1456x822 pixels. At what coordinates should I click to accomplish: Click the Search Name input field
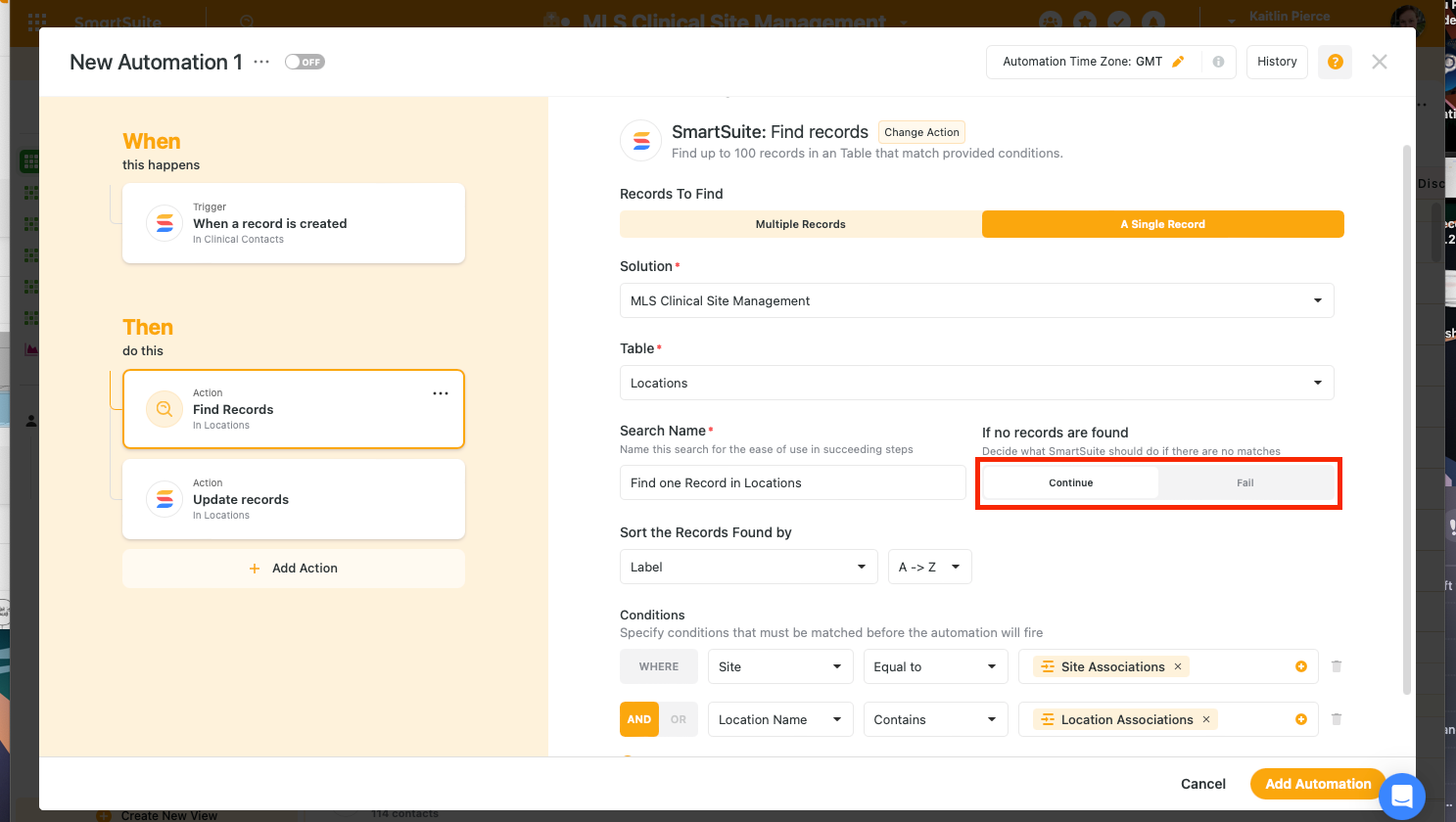pos(793,482)
